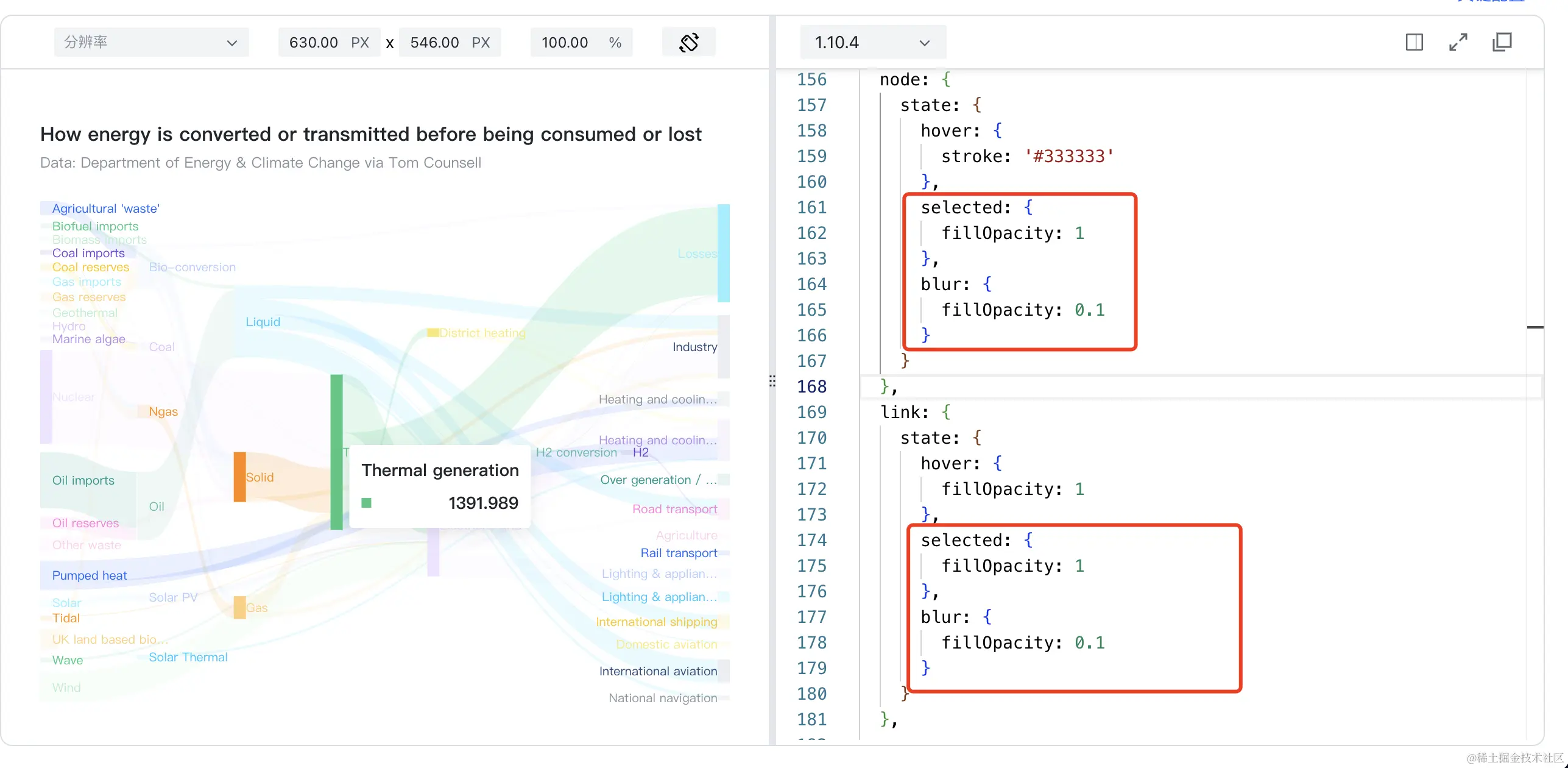Click the editor vertical scrollbar marker
Viewport: 1568px width, 768px height.
coord(1534,327)
